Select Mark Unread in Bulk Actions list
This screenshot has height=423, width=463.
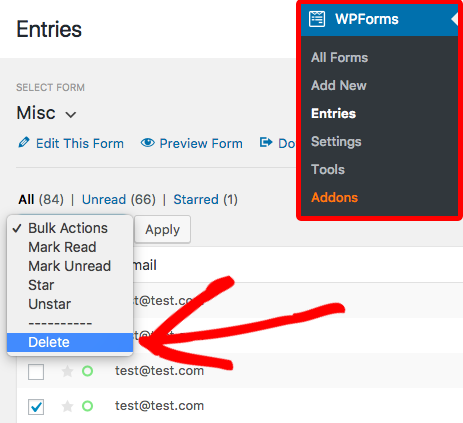coord(70,266)
